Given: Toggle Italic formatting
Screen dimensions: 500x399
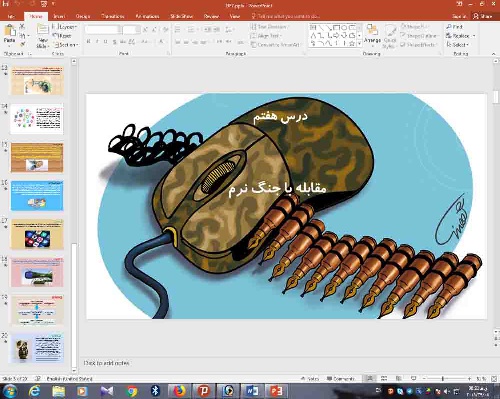Looking at the screenshot, I should coord(97,42).
